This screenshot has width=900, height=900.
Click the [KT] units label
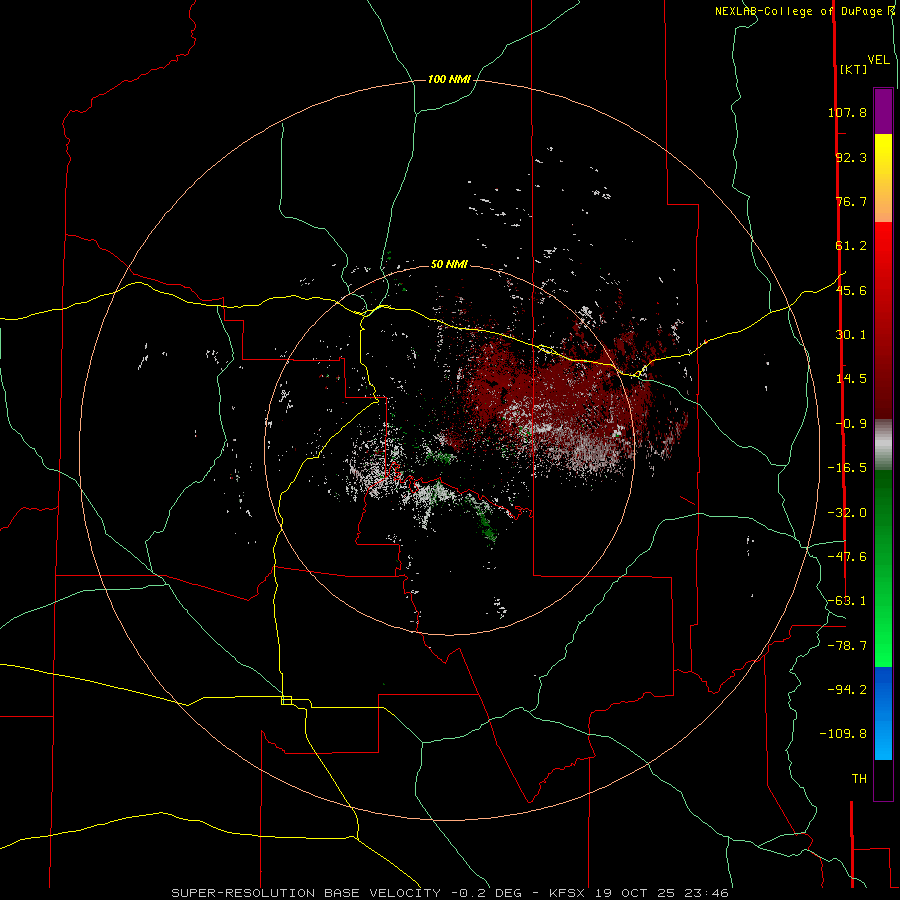point(853,69)
